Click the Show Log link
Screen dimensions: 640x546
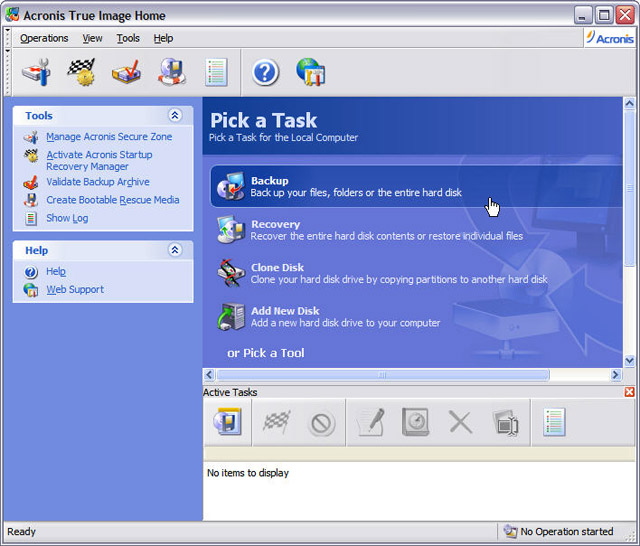tap(67, 218)
